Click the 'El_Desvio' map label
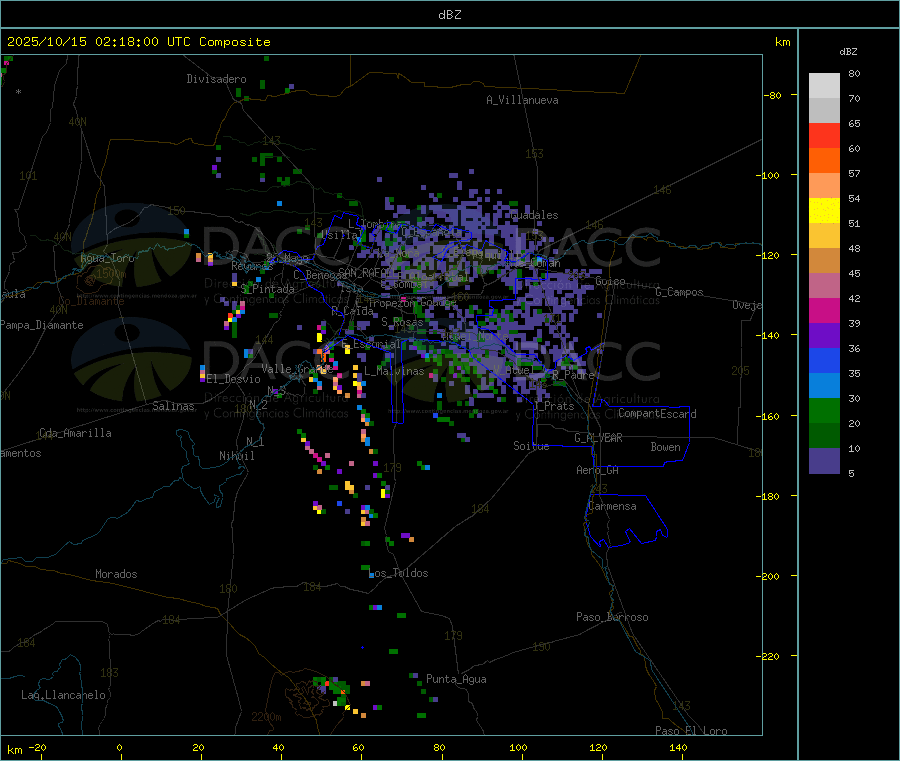Screen dimensions: 900x761 click(x=234, y=379)
